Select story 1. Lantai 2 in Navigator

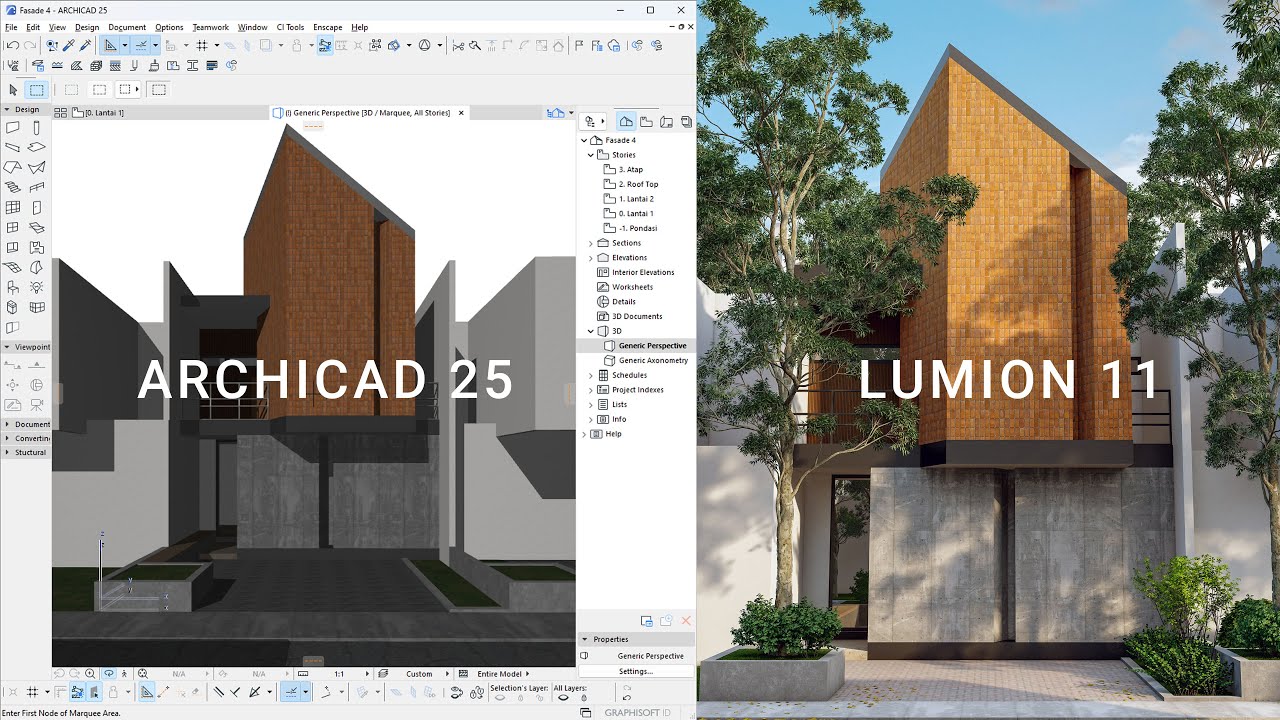(x=636, y=199)
